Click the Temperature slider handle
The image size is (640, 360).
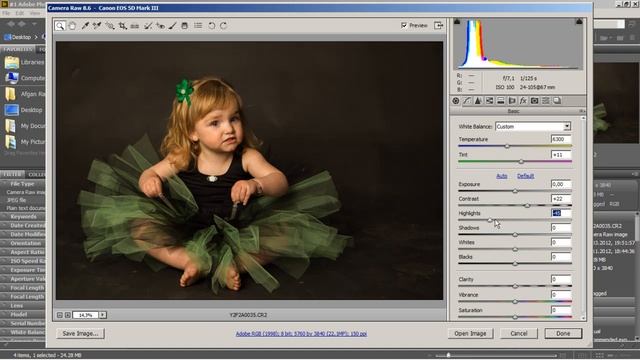pos(507,146)
